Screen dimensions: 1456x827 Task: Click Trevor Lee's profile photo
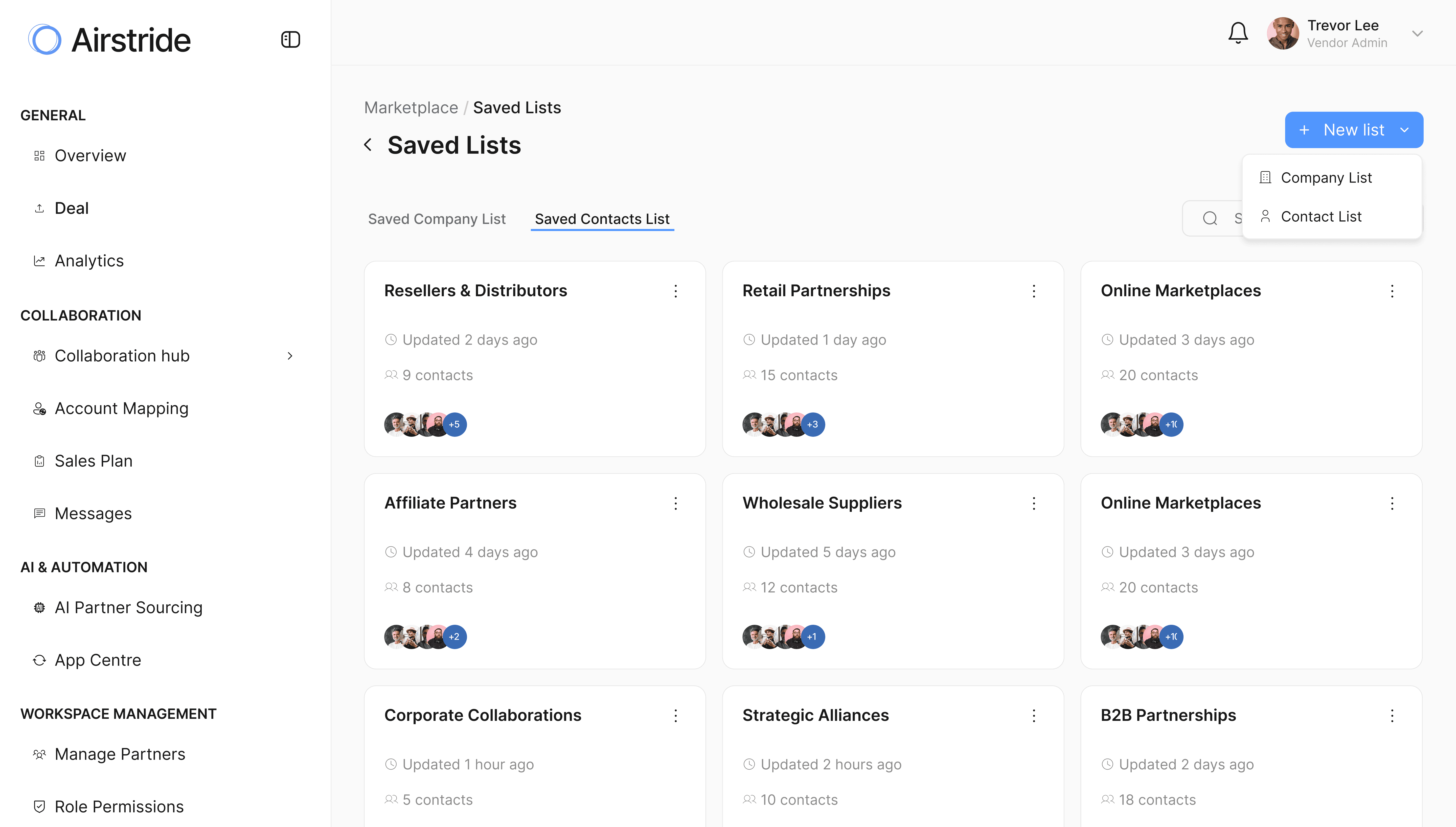point(1282,34)
